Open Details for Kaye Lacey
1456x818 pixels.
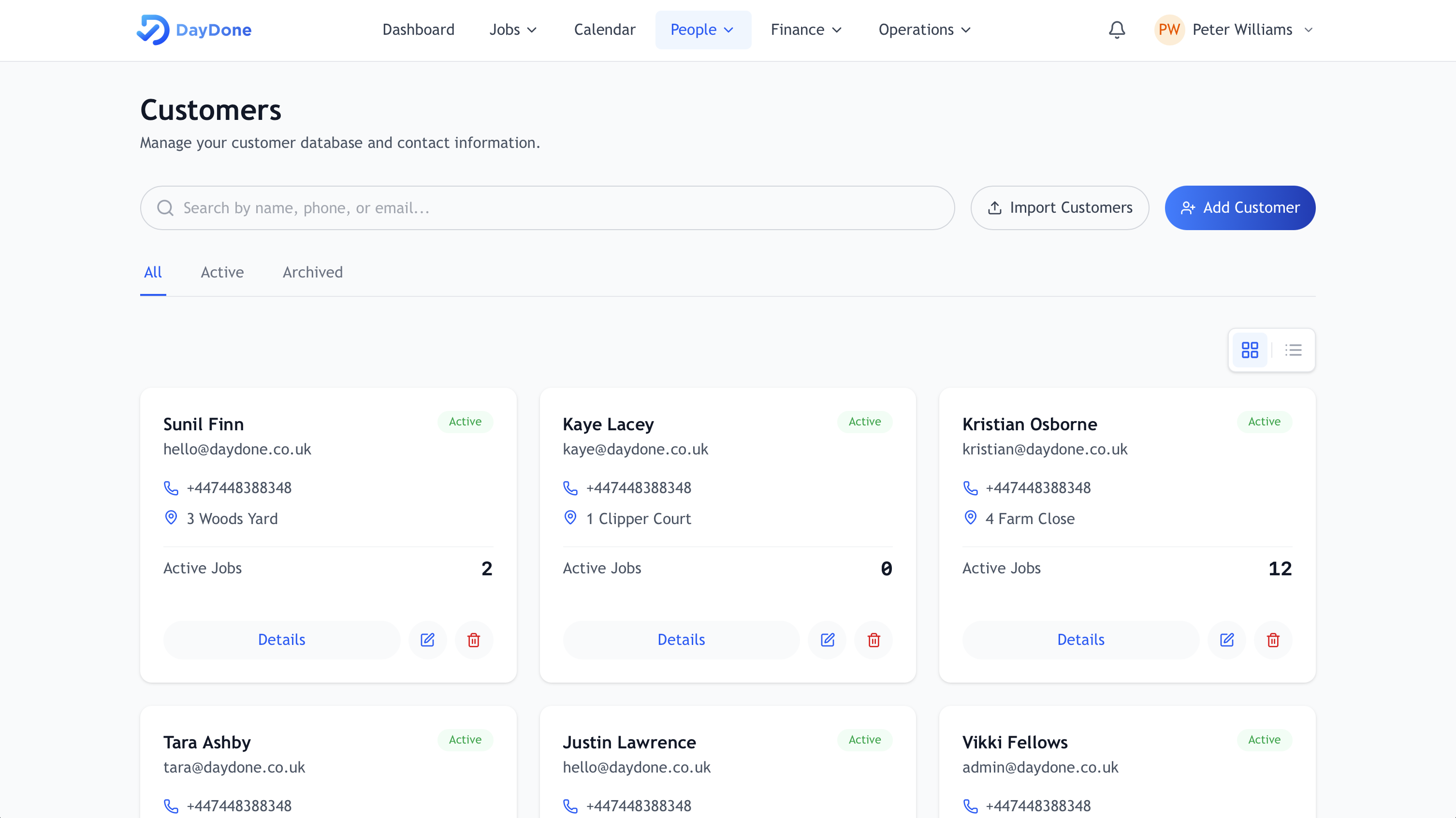(x=681, y=640)
